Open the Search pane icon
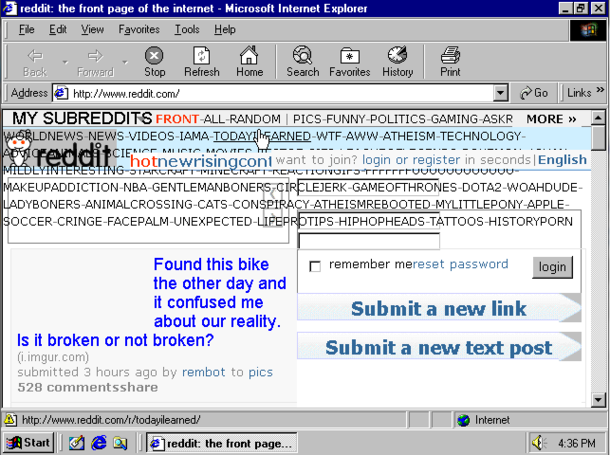 click(303, 62)
